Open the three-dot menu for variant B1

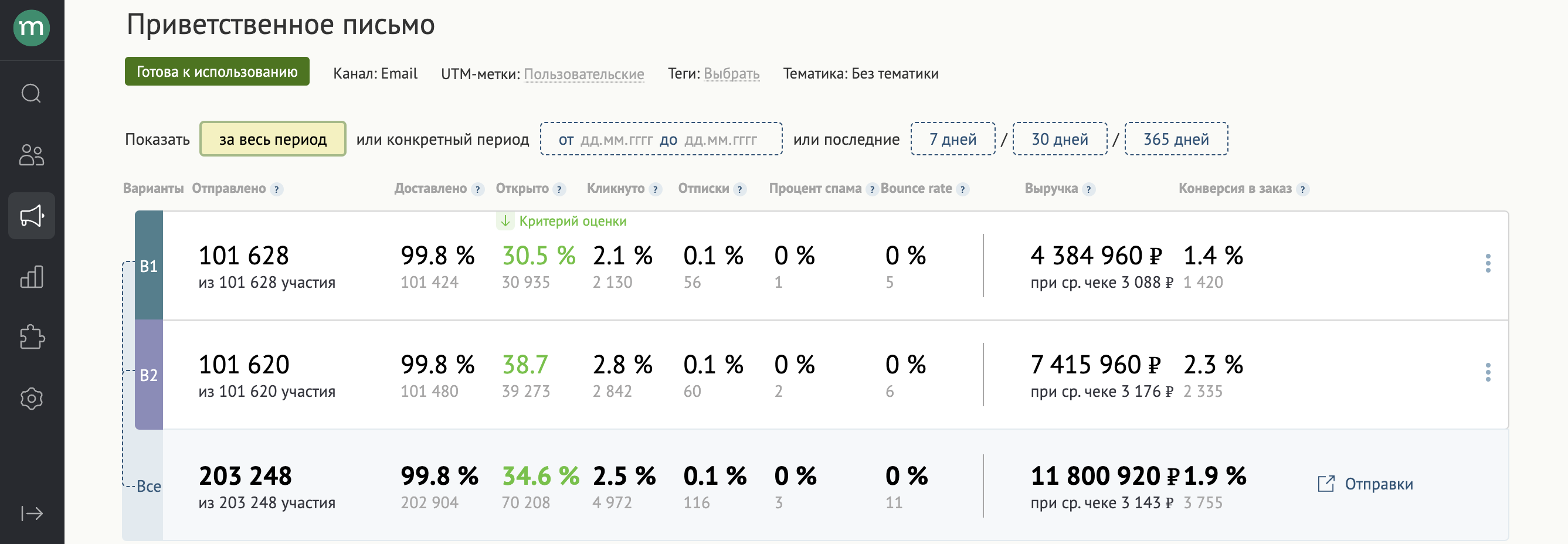click(1488, 263)
